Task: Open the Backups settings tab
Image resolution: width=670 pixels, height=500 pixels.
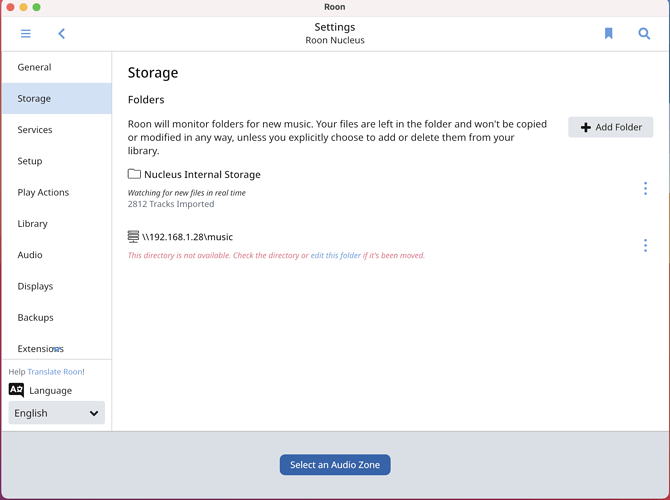Action: [56, 318]
